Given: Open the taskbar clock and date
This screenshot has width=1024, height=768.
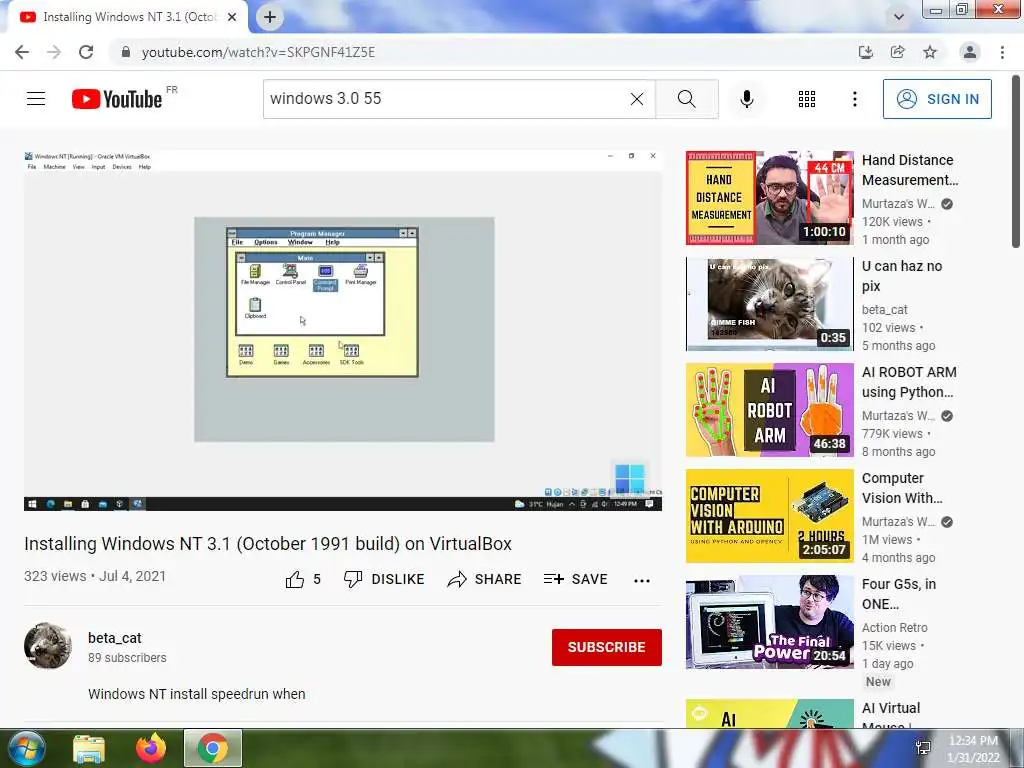Looking at the screenshot, I should tap(973, 749).
